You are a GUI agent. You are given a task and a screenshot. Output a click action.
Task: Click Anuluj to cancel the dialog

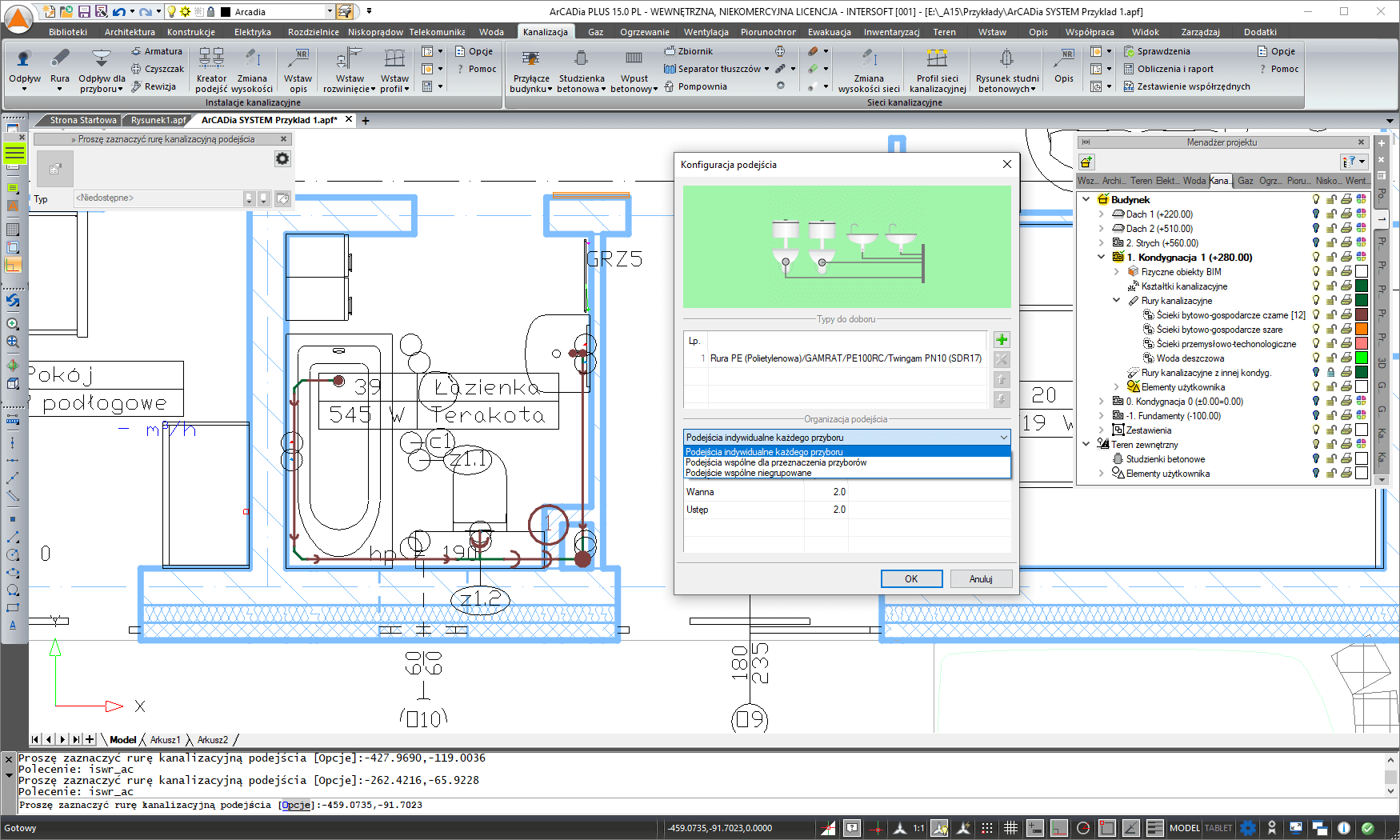pos(981,579)
